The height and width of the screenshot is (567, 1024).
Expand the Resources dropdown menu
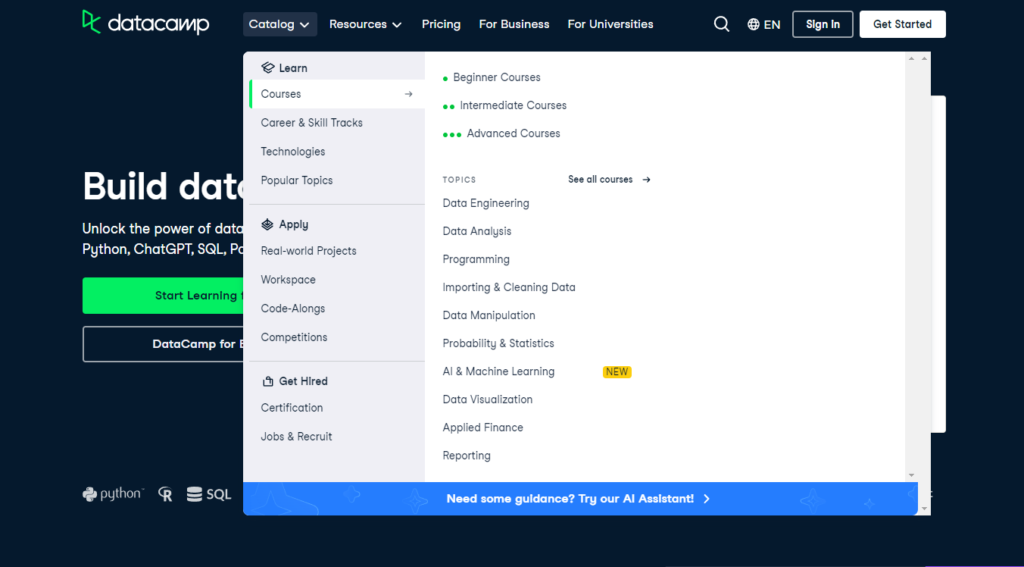point(365,24)
